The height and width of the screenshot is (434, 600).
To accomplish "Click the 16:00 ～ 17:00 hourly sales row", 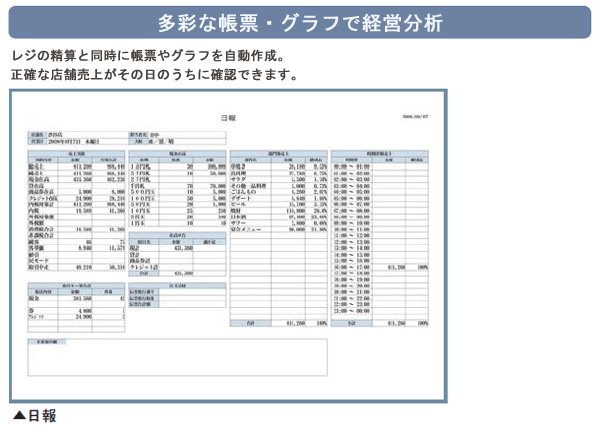I will pyautogui.click(x=380, y=267).
